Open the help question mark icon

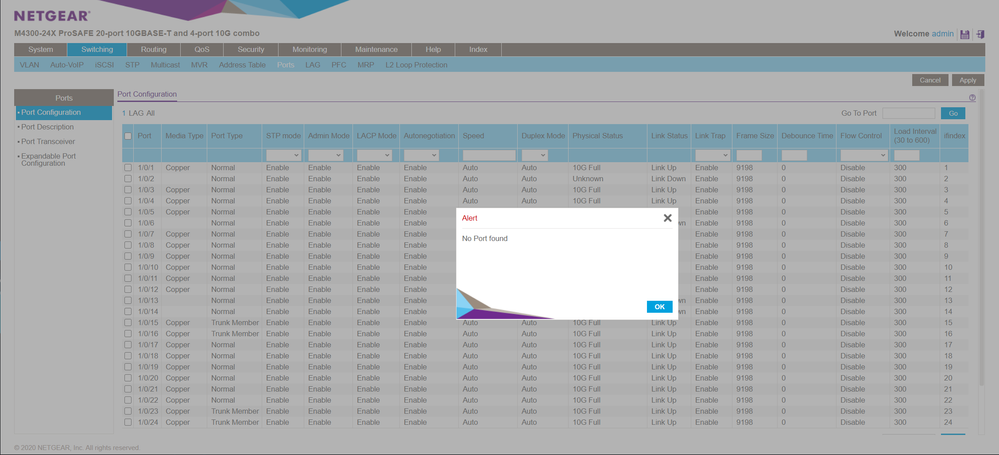tap(972, 98)
